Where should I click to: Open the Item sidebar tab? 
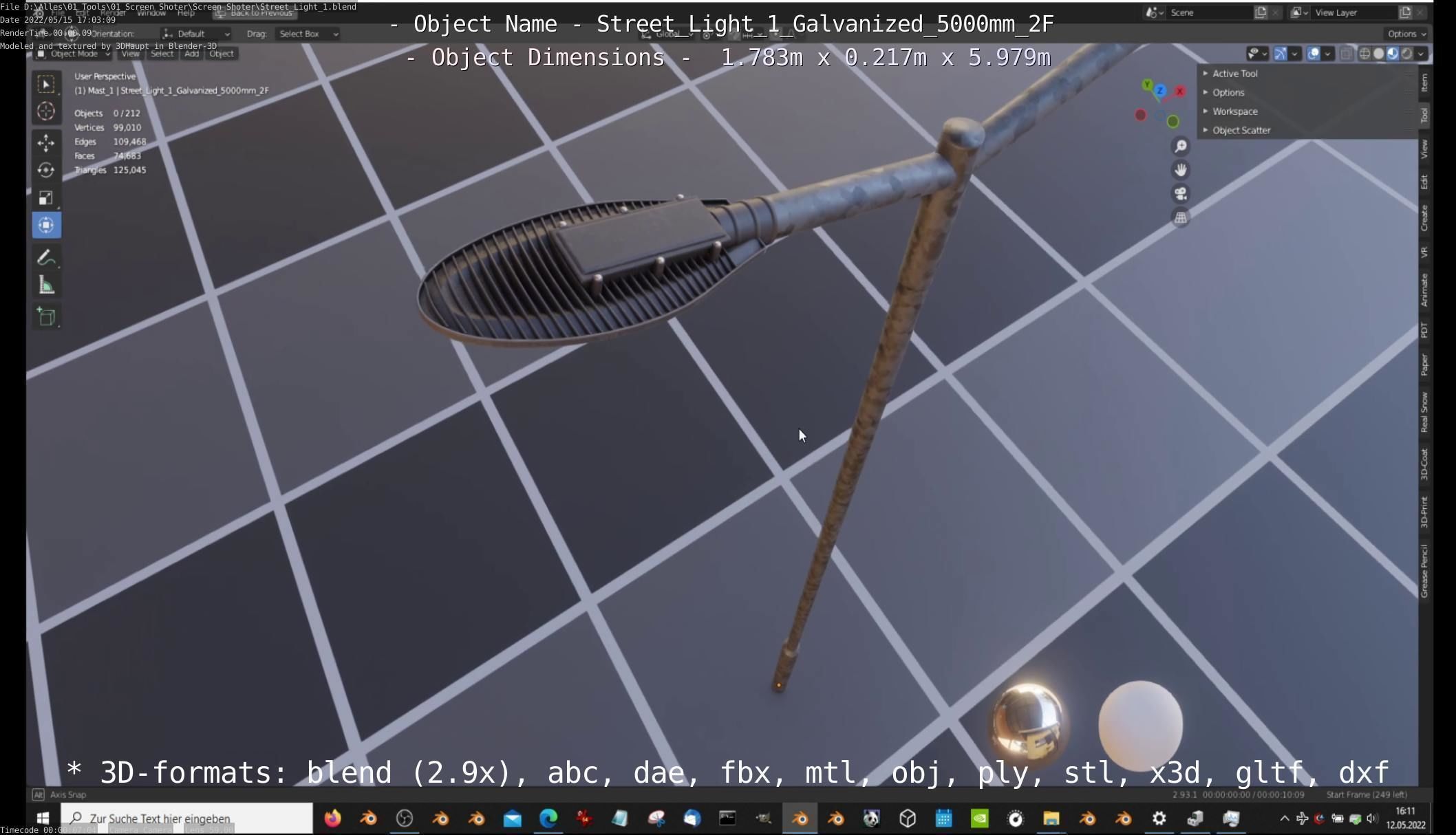point(1424,83)
